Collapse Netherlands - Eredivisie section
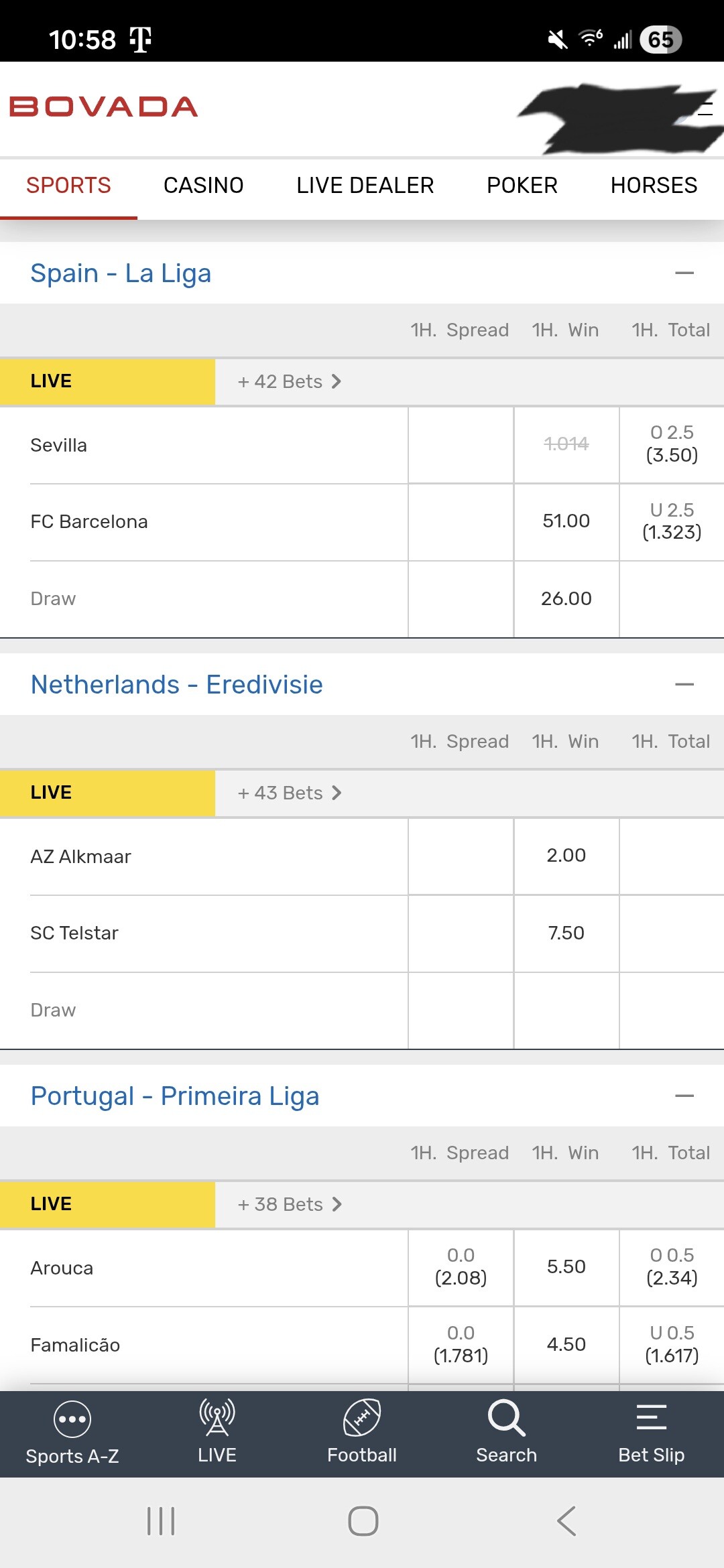The width and height of the screenshot is (724, 1568). [x=684, y=685]
